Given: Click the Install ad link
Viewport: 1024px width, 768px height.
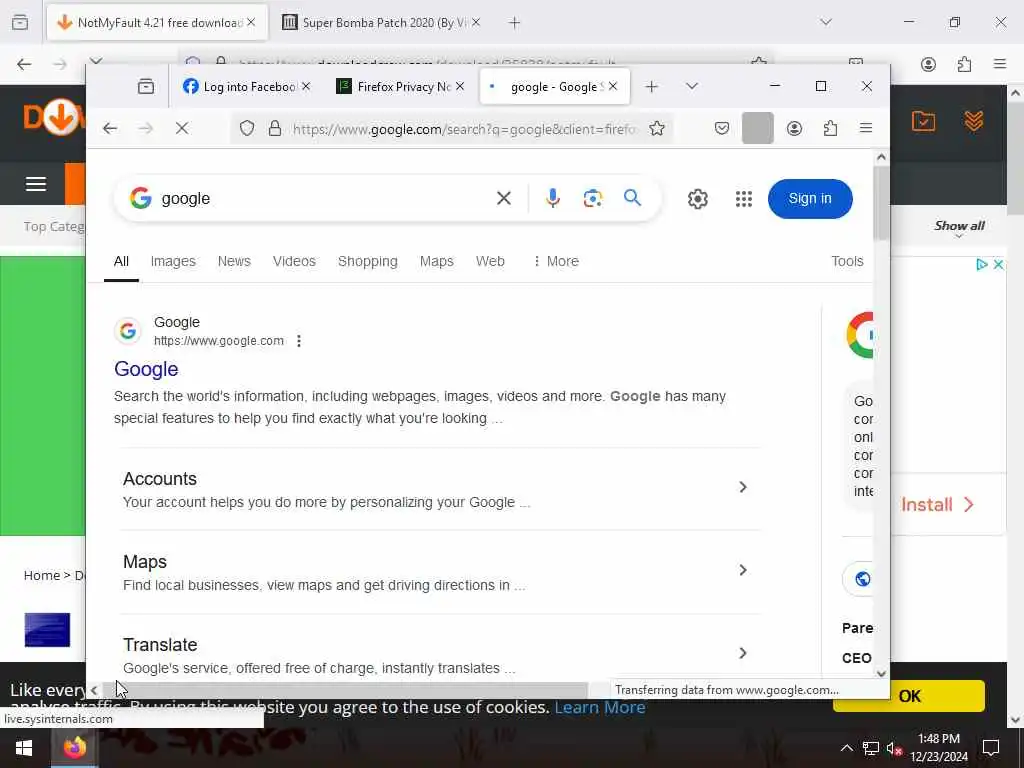Looking at the screenshot, I should 938,505.
